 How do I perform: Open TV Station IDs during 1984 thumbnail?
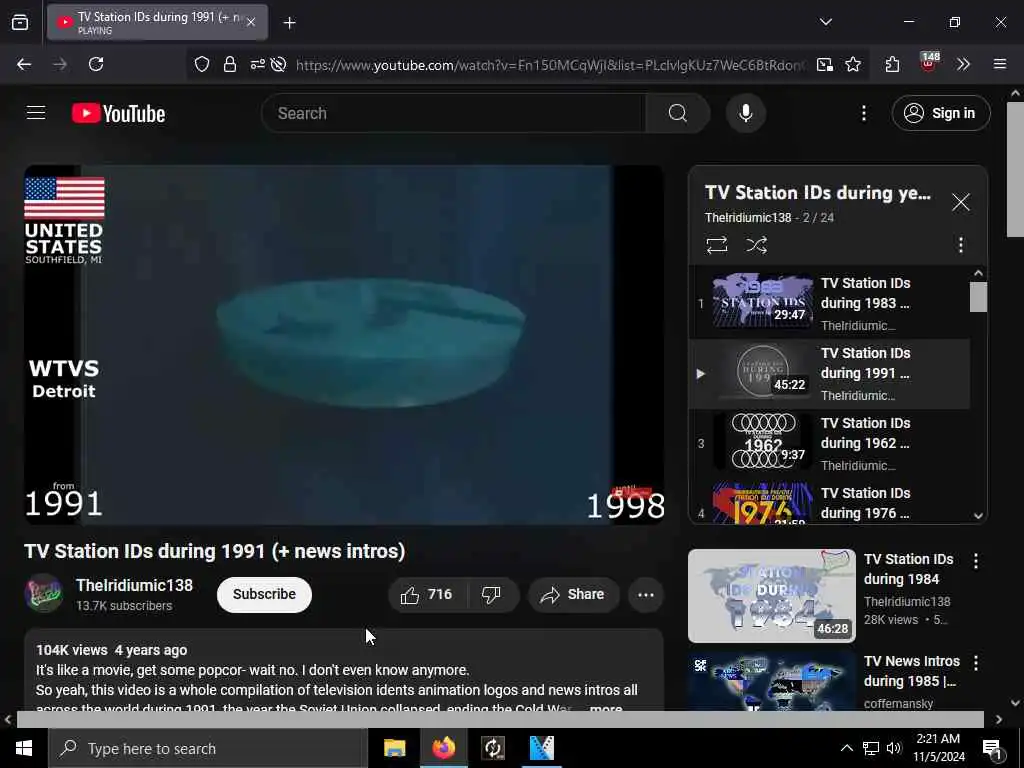pos(771,595)
